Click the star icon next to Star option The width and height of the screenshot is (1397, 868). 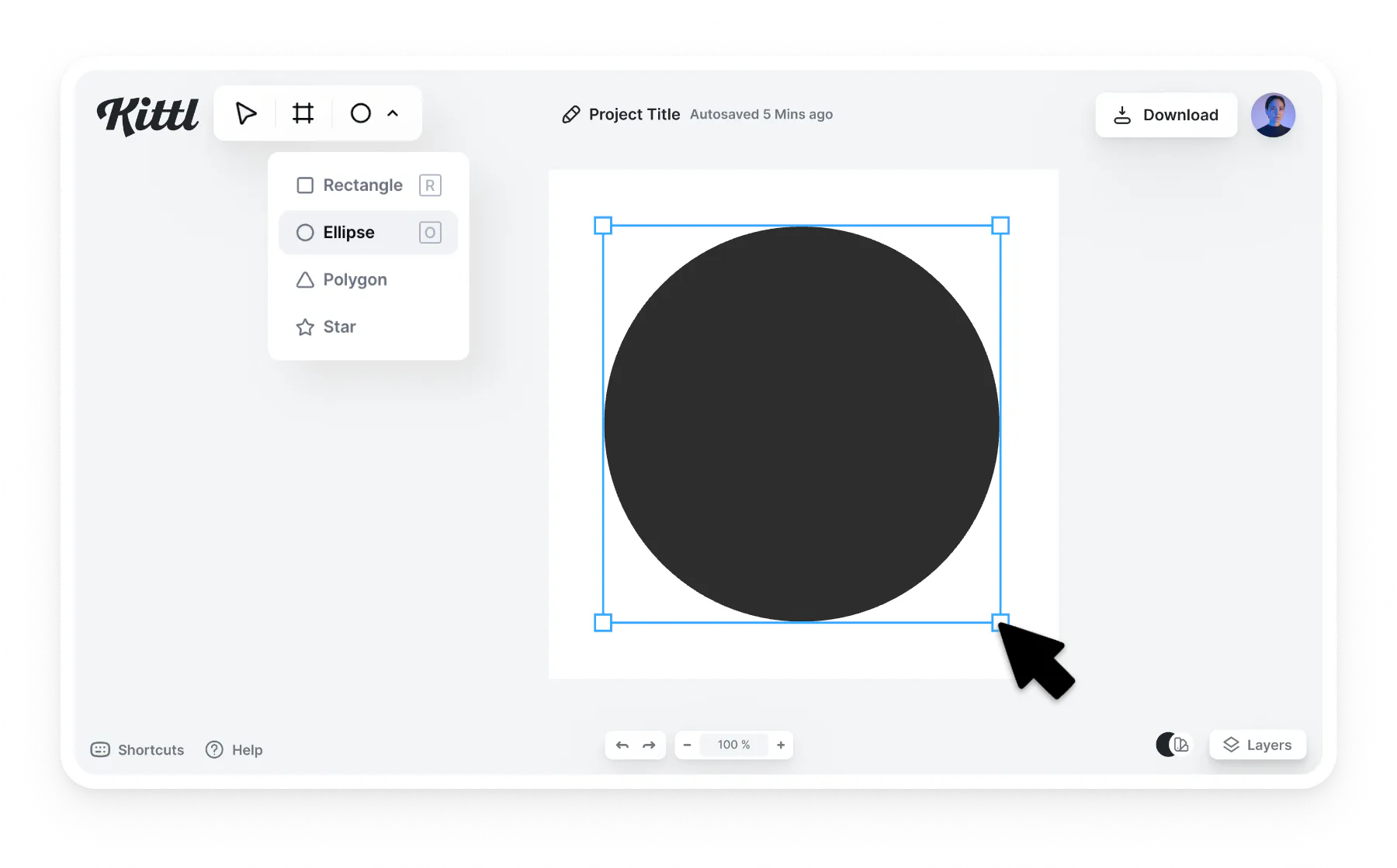coord(305,327)
